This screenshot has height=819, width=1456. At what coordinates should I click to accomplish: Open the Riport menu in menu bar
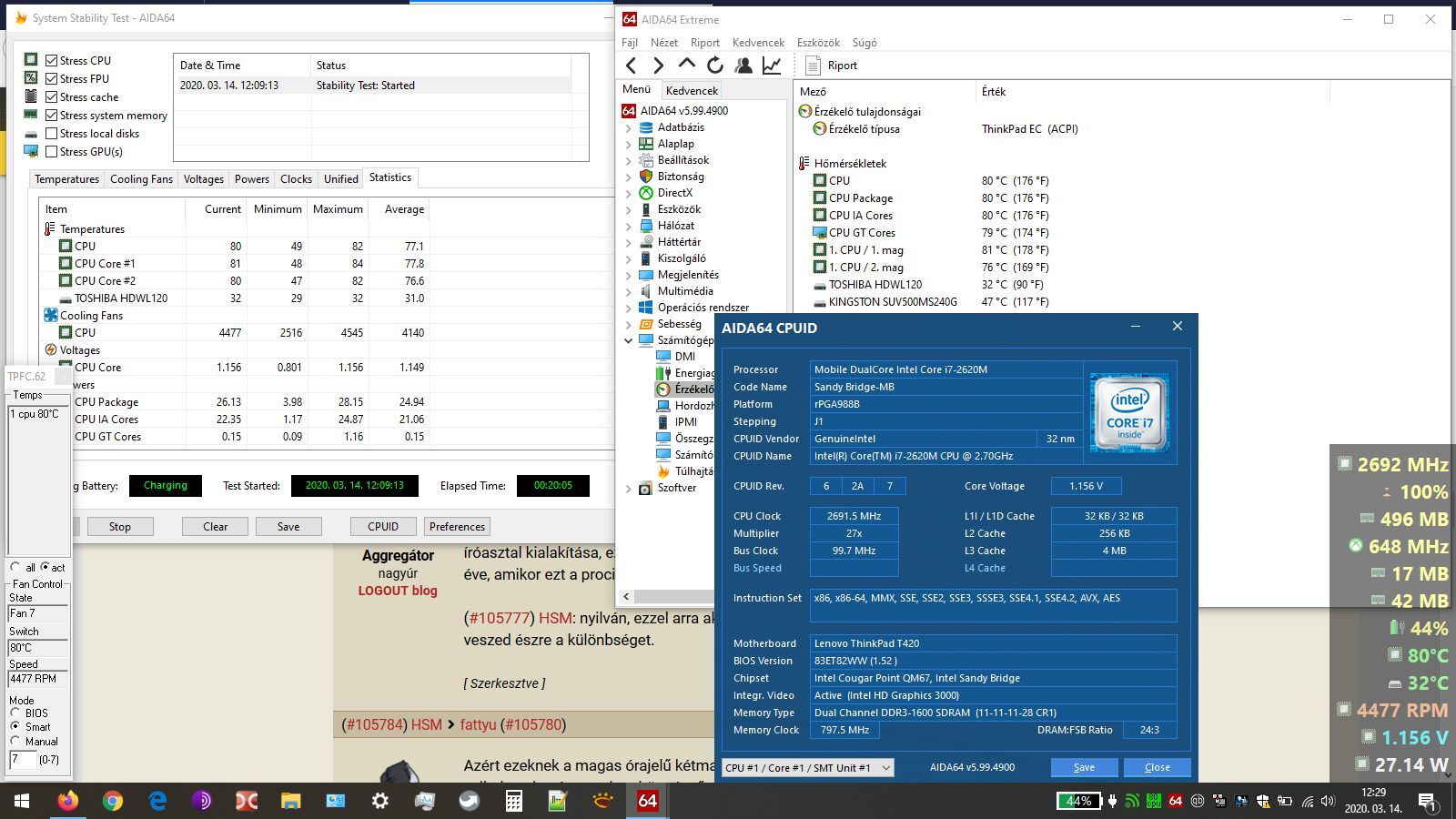(705, 43)
